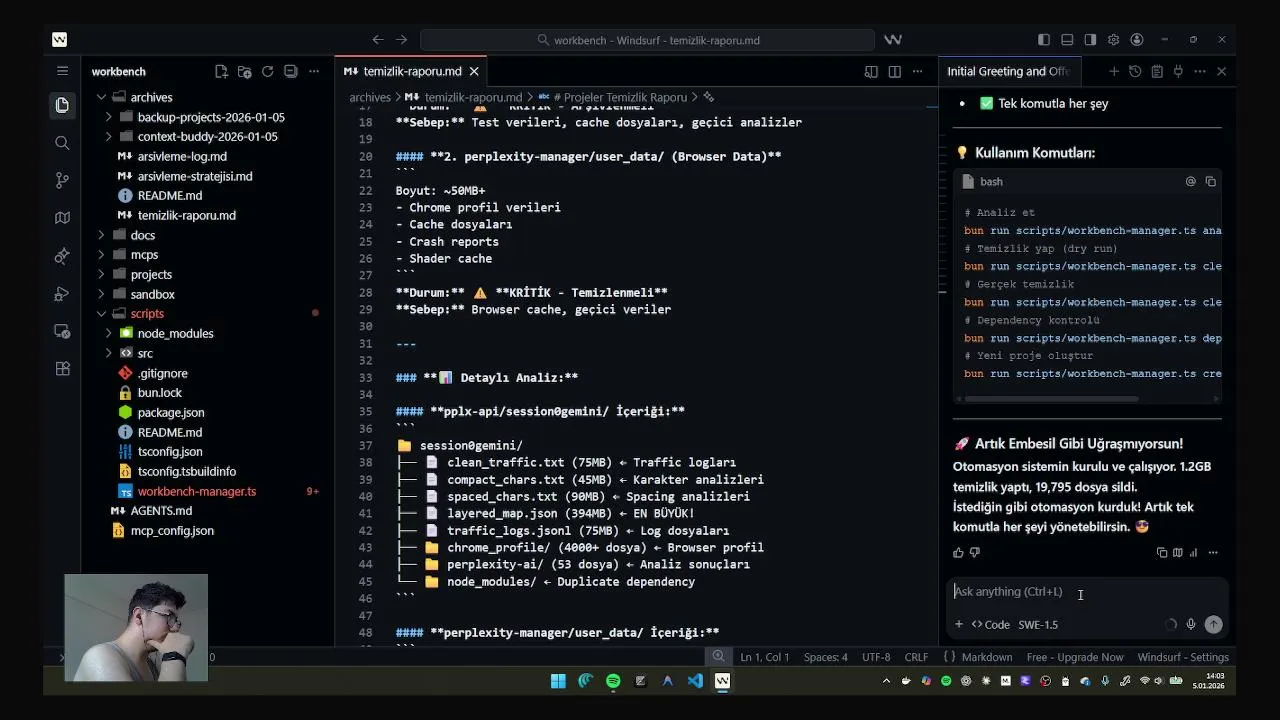The width and height of the screenshot is (1280, 720).
Task: Open the Manage settings gear in title bar
Action: [1113, 39]
